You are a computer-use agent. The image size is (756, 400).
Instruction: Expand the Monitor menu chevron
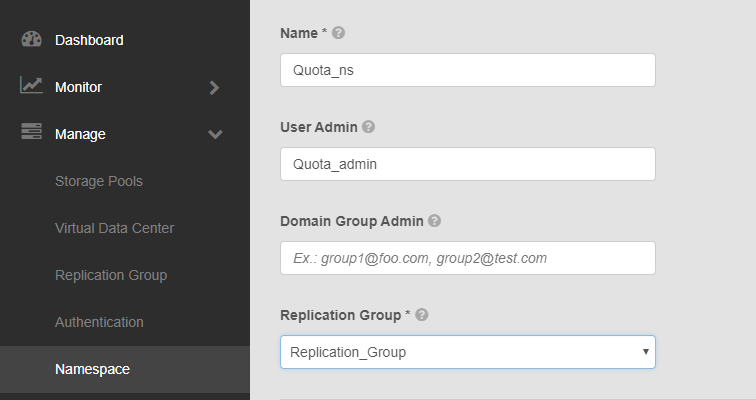click(x=214, y=87)
